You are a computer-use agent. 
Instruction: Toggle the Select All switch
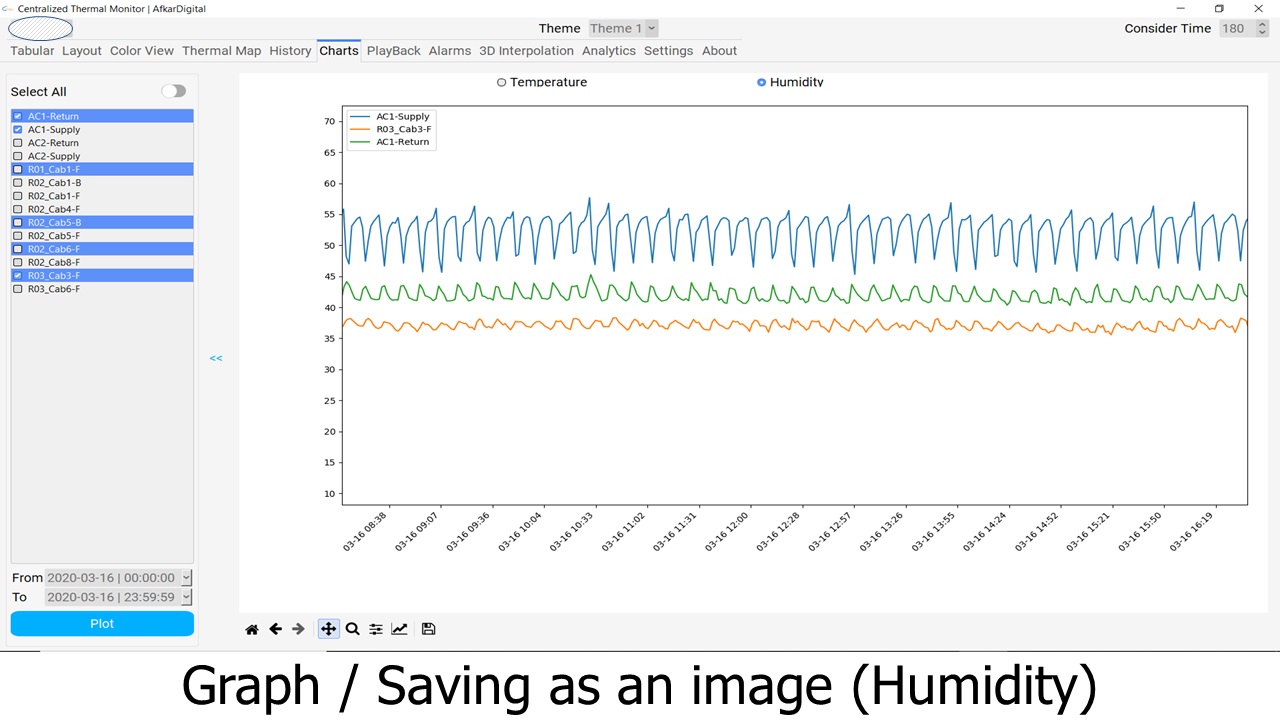[174, 91]
